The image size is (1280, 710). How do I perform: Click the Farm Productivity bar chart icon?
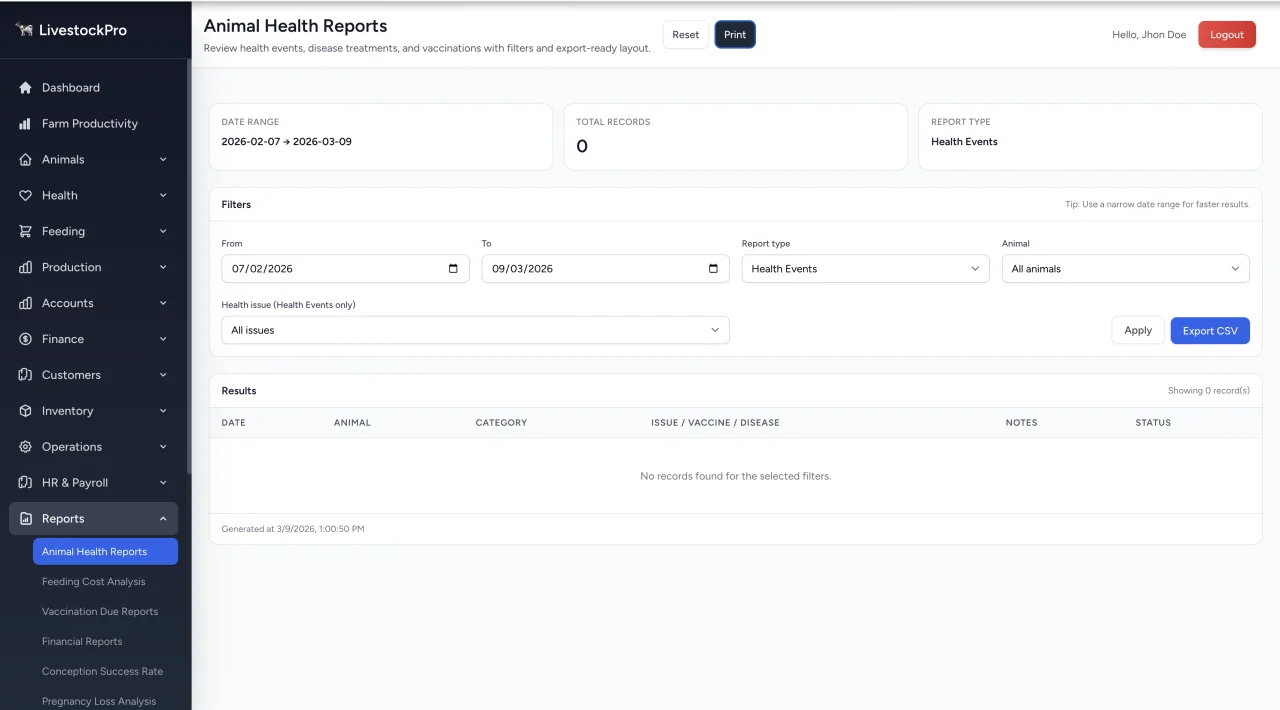point(26,124)
